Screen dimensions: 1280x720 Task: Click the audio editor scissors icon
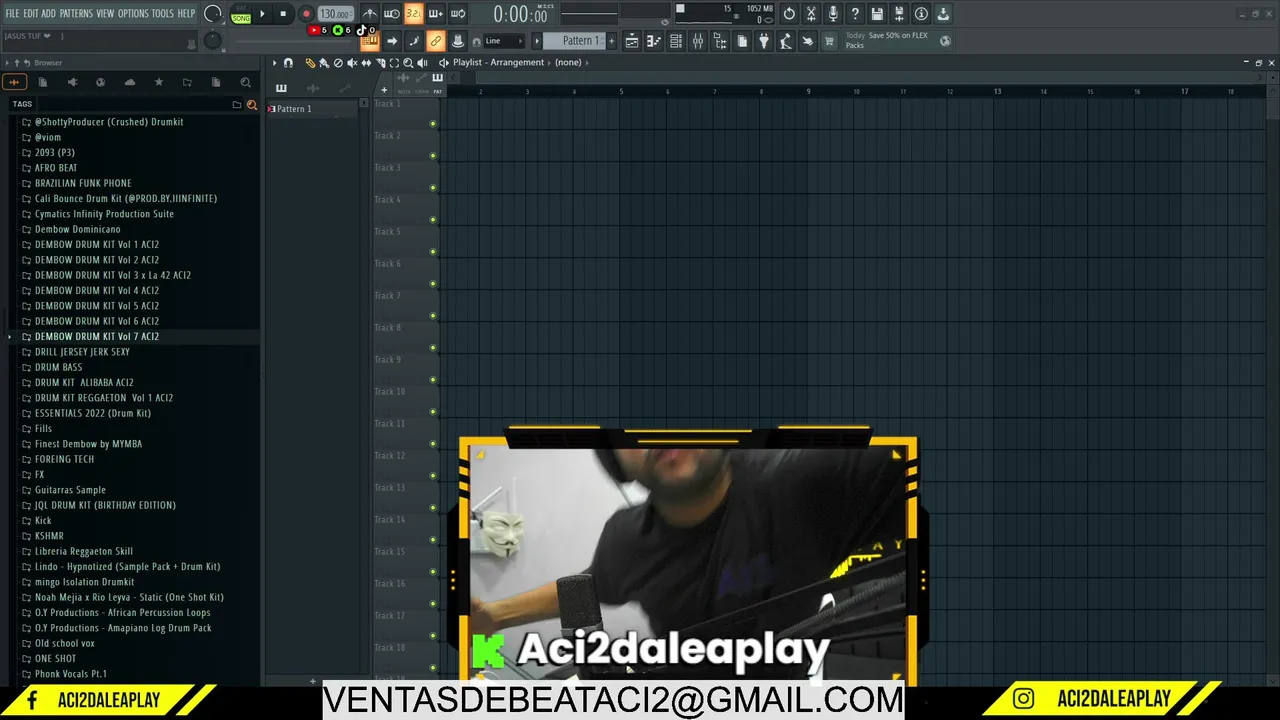811,14
